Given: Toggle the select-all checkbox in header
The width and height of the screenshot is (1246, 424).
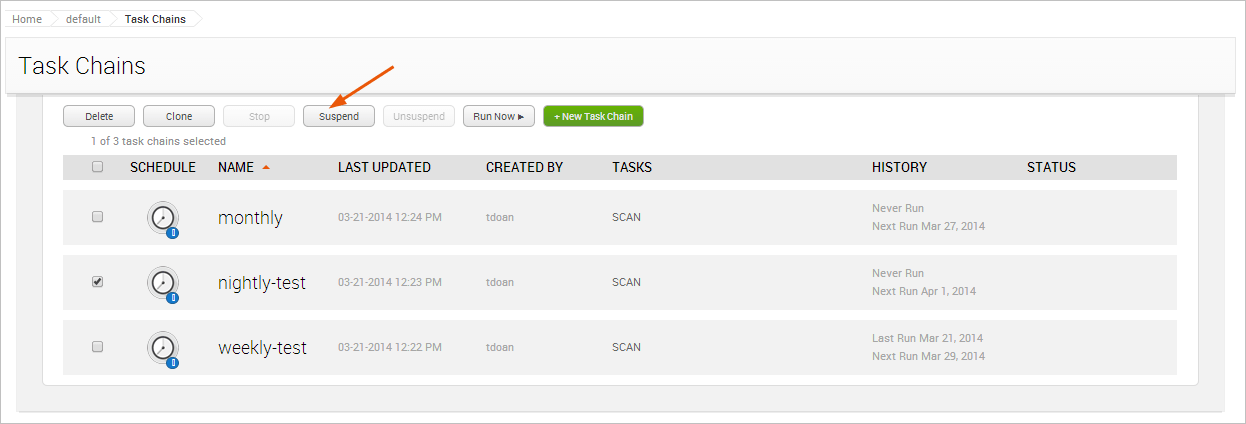Looking at the screenshot, I should 98,167.
